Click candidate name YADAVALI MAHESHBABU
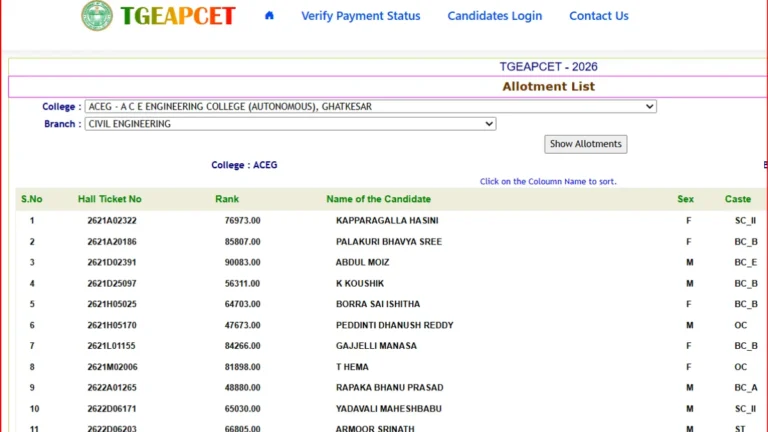 [x=388, y=408]
